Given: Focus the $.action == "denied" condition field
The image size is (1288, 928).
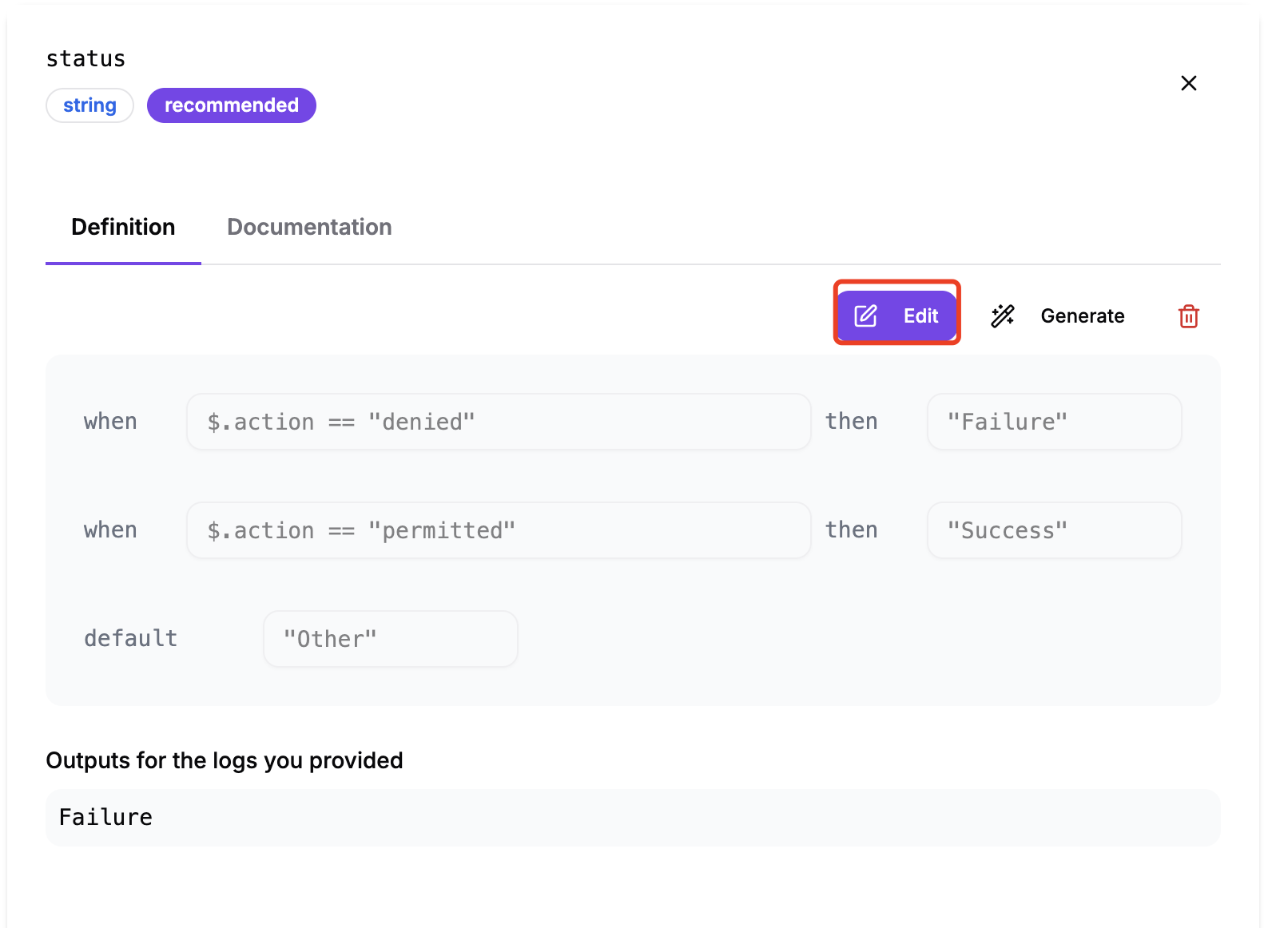Looking at the screenshot, I should tap(499, 422).
